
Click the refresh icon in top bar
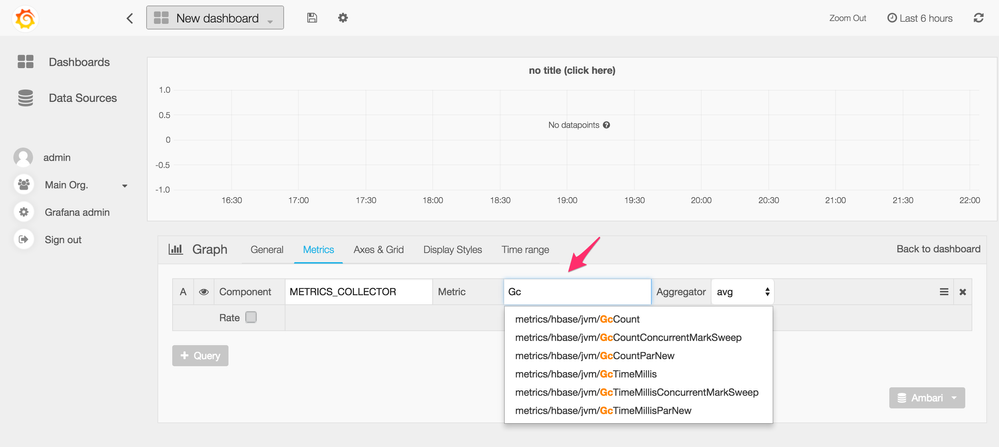(978, 18)
